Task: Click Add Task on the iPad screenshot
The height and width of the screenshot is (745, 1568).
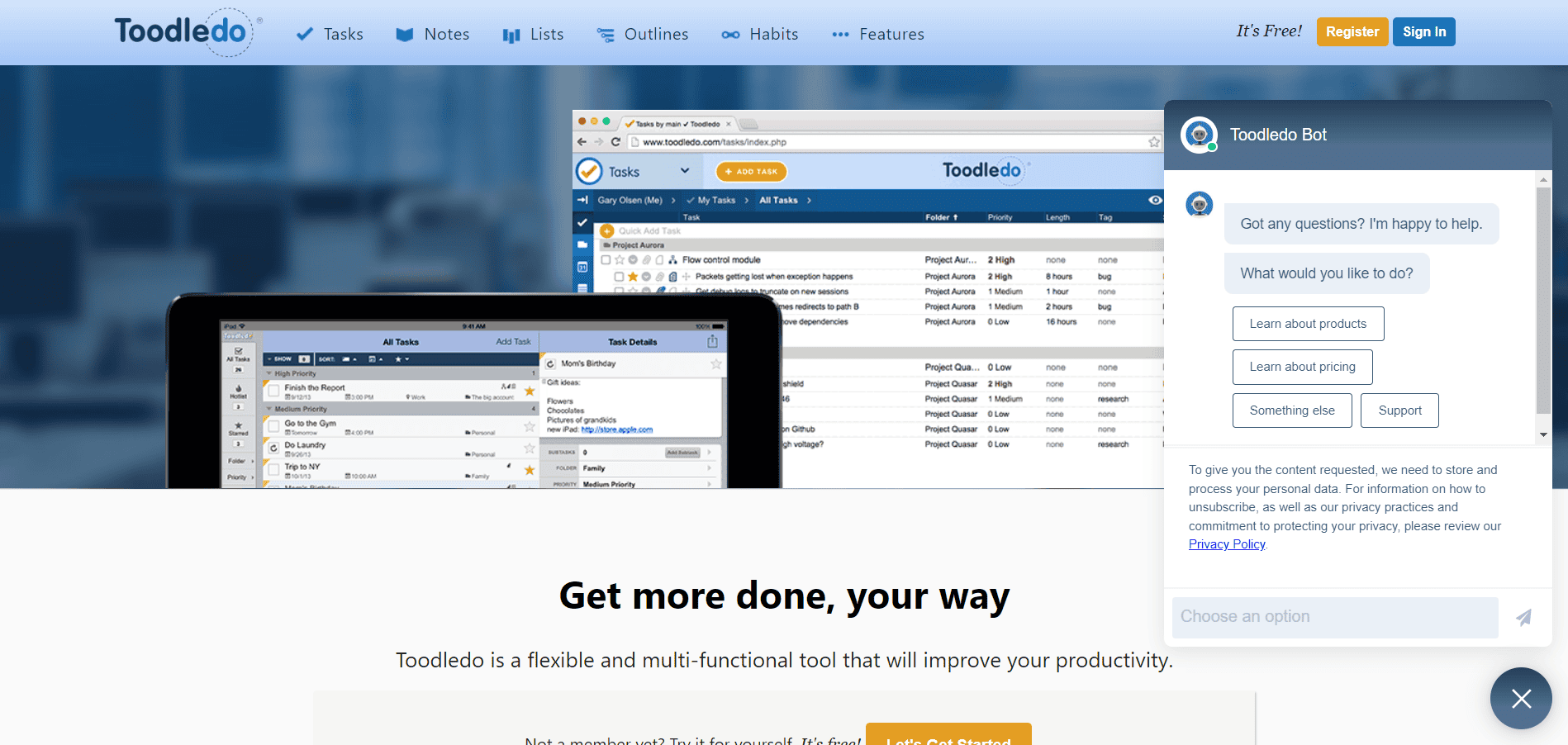Action: [513, 342]
